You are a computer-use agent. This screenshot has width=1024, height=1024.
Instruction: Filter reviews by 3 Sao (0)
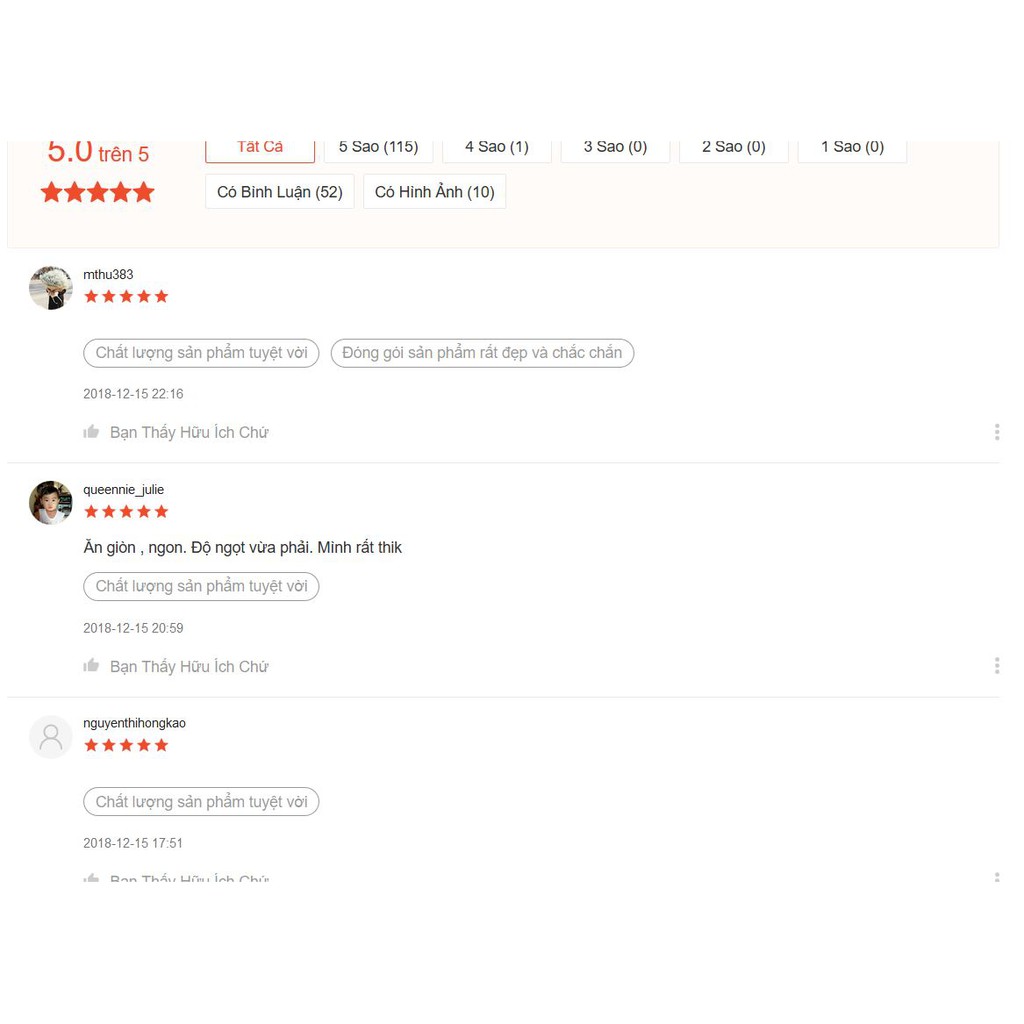615,150
